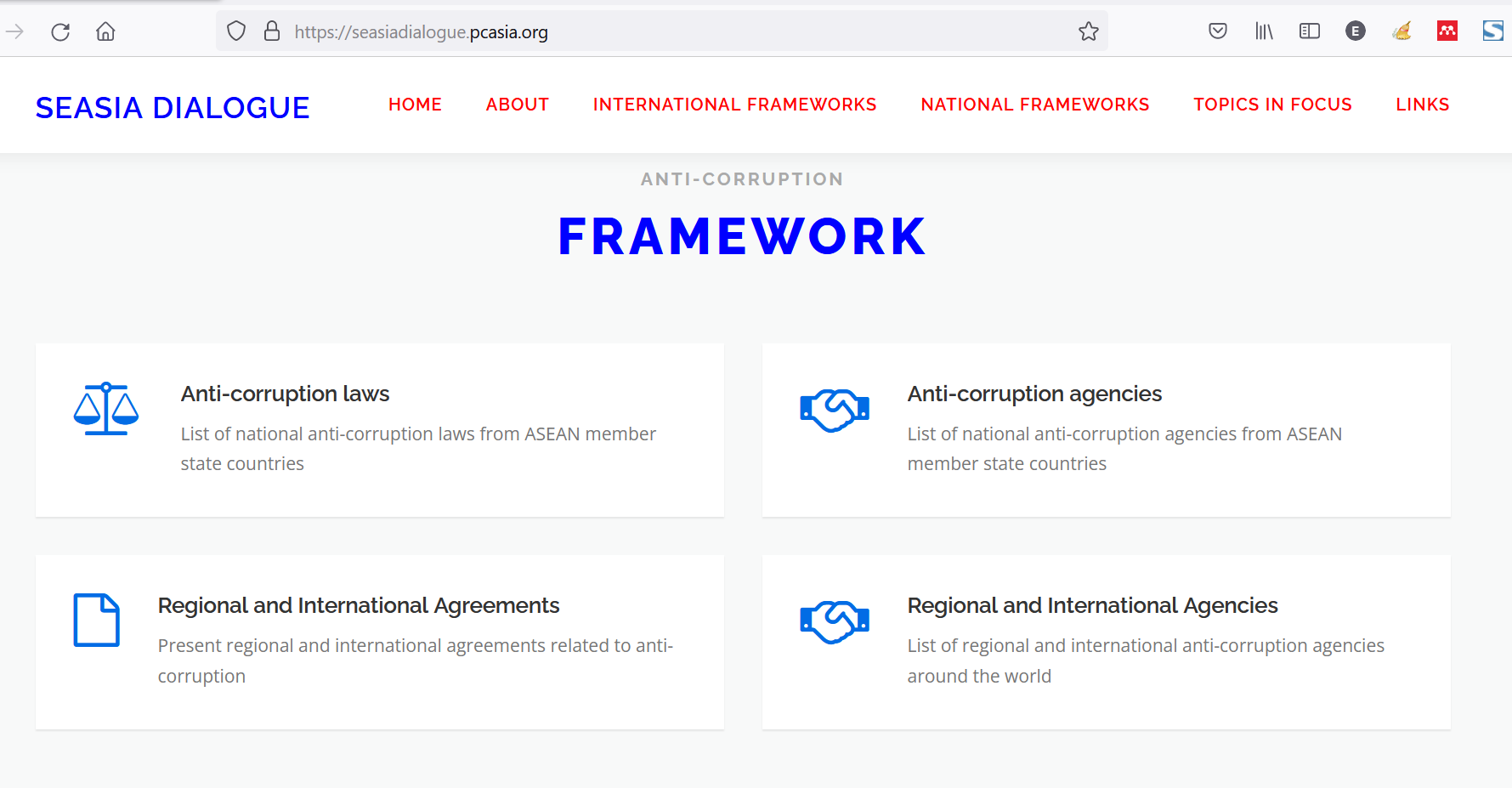Open the Anti-corruption laws heading link
The image size is (1512, 788).
pyautogui.click(x=285, y=394)
